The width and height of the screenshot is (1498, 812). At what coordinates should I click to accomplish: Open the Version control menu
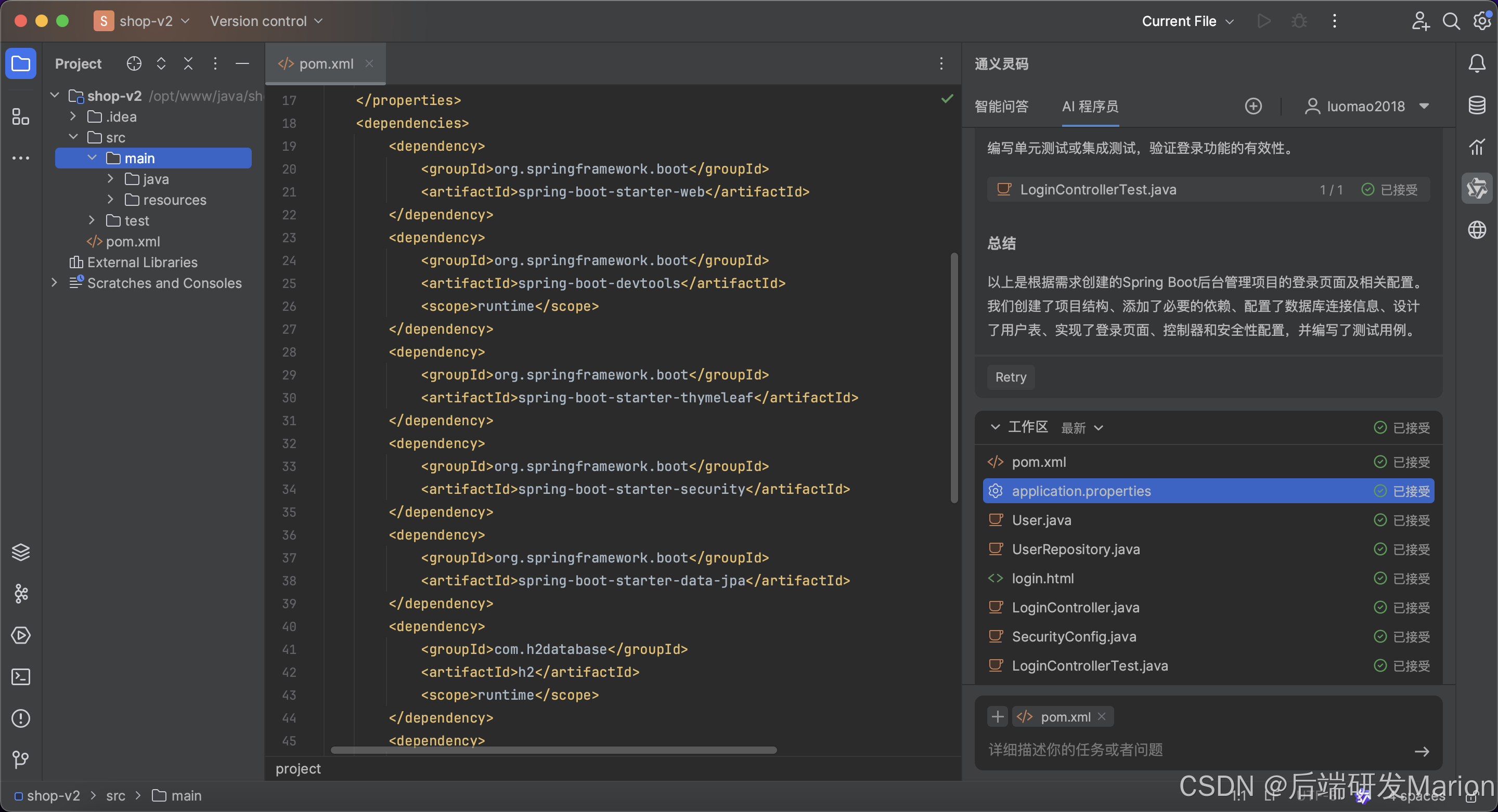(x=266, y=21)
